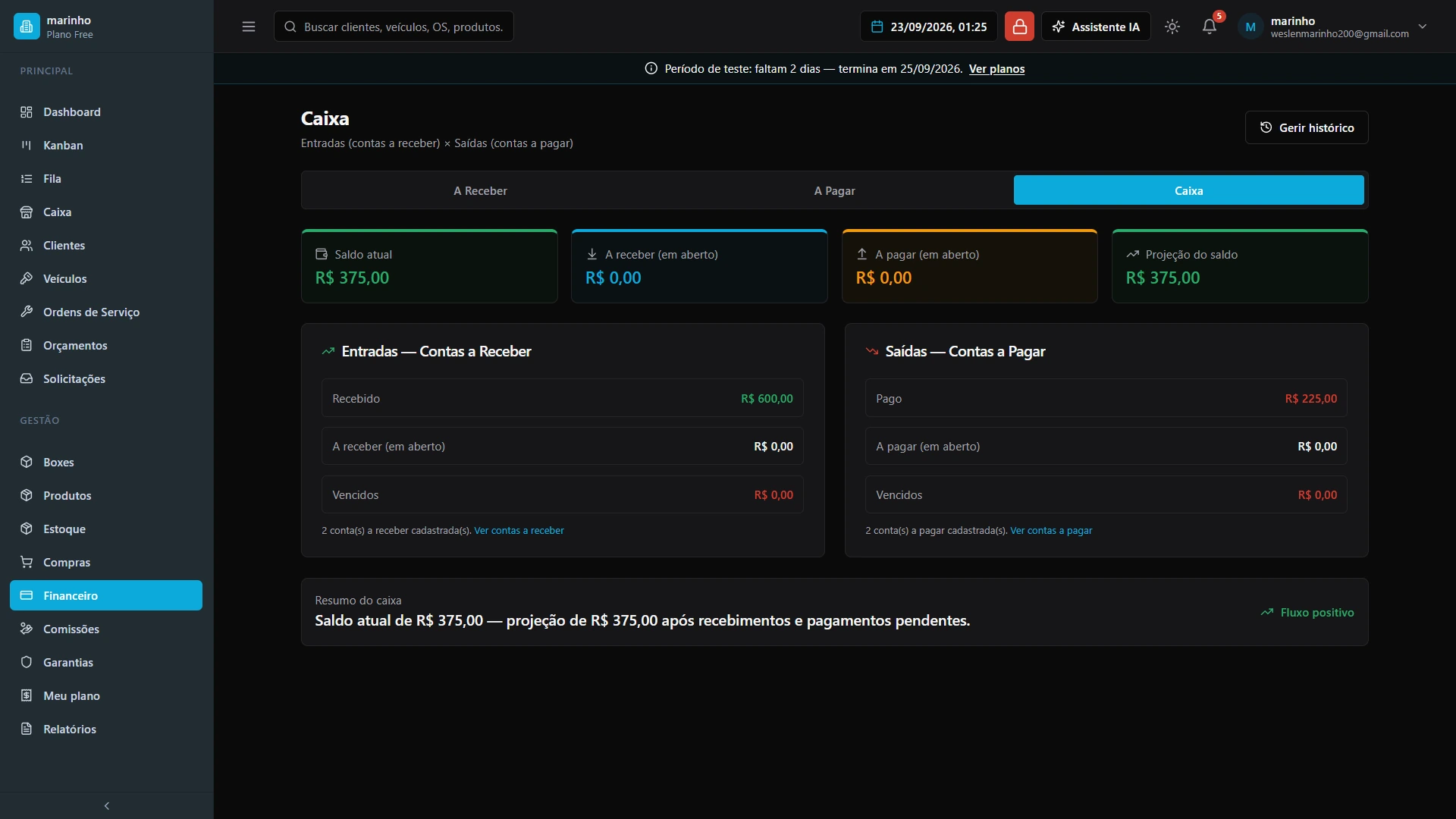
Task: Open the Assistente IA button
Action: pyautogui.click(x=1096, y=27)
